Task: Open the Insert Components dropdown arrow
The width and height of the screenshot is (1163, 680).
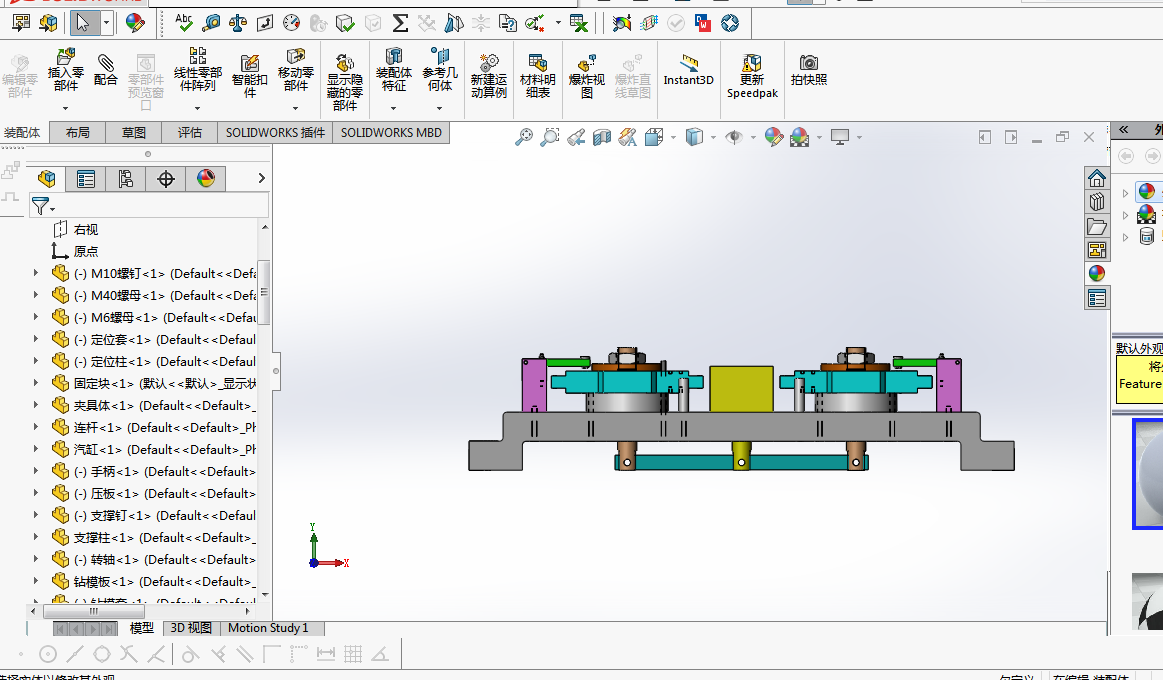Action: click(x=65, y=108)
